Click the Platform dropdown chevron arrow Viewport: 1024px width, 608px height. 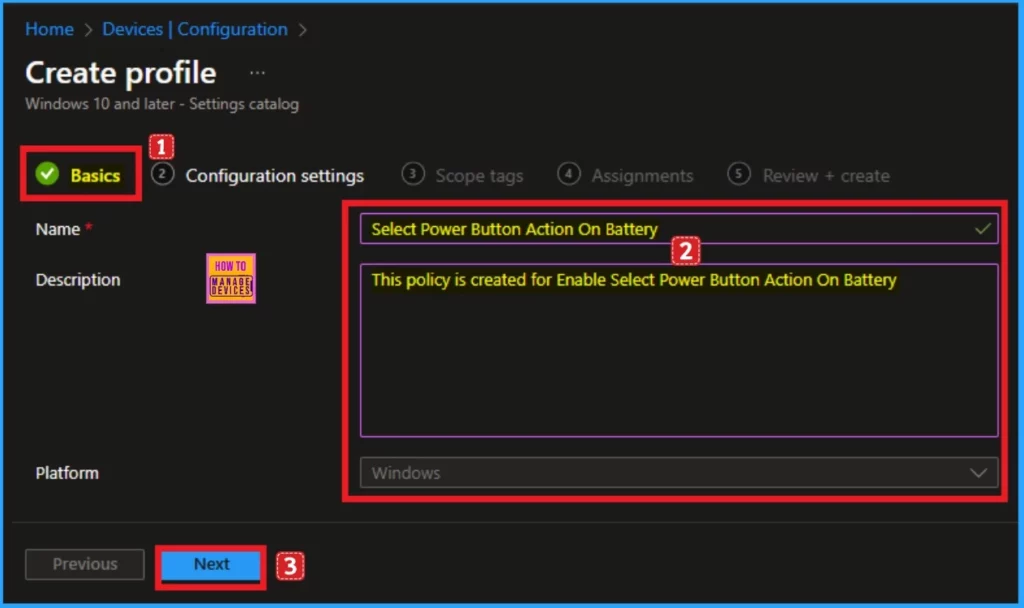[x=978, y=473]
